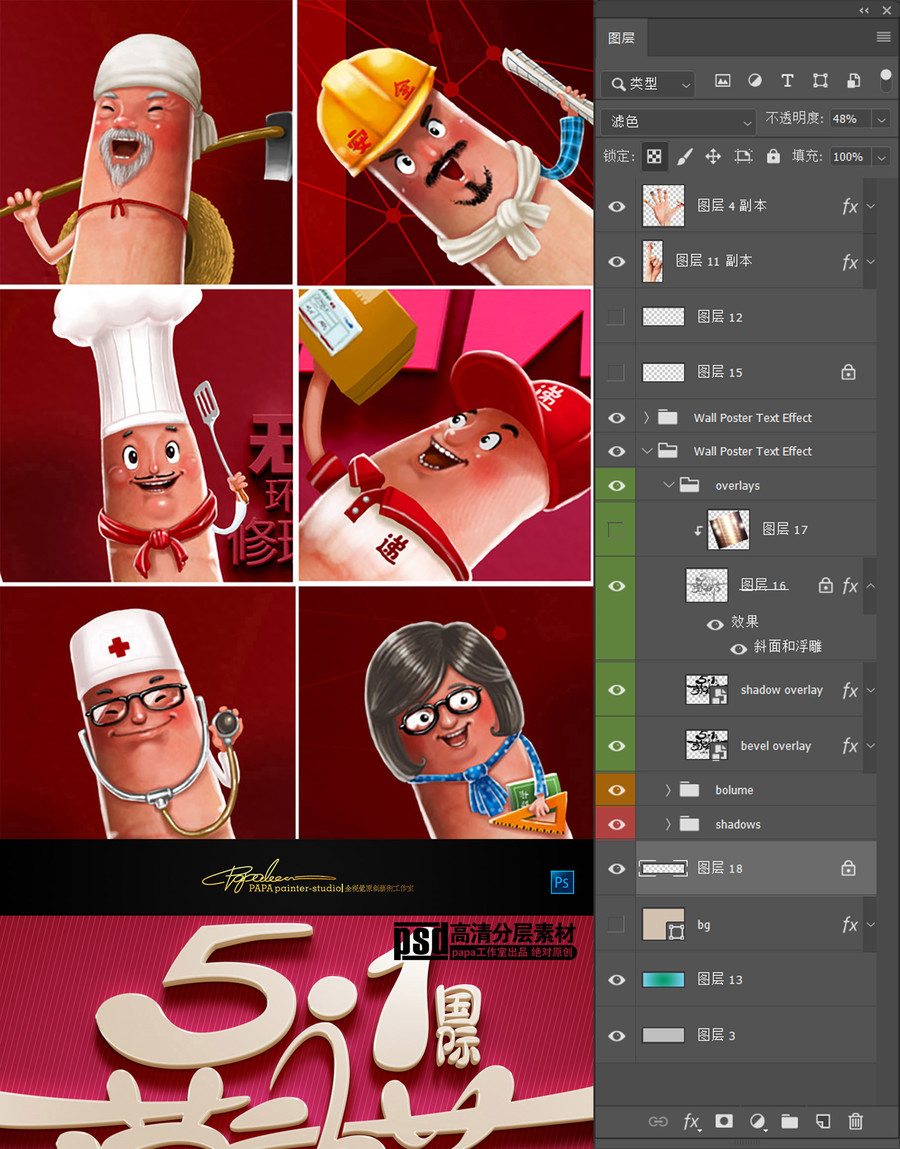Screen dimensions: 900x1149
Task: Click the bg layer beige thumbnail
Action: coord(663,925)
